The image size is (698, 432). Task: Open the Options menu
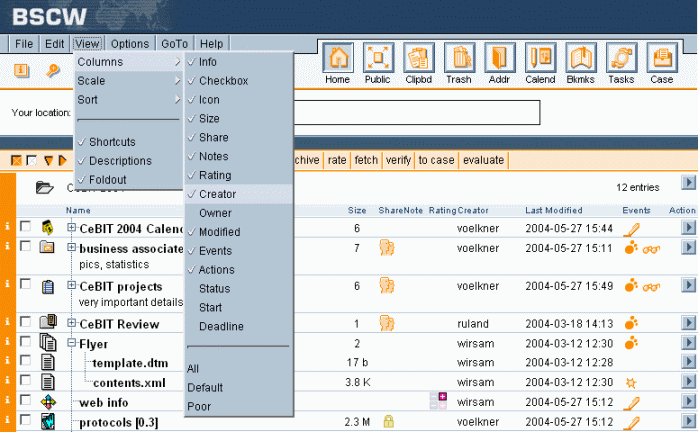point(130,44)
